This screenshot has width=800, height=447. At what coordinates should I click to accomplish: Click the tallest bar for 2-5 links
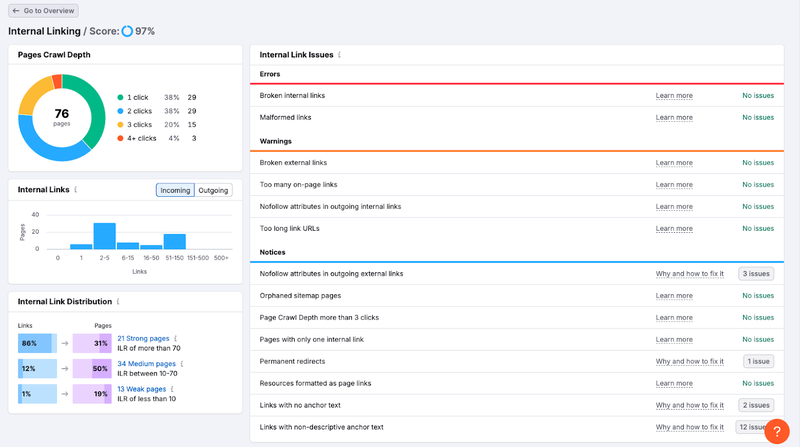(x=104, y=236)
